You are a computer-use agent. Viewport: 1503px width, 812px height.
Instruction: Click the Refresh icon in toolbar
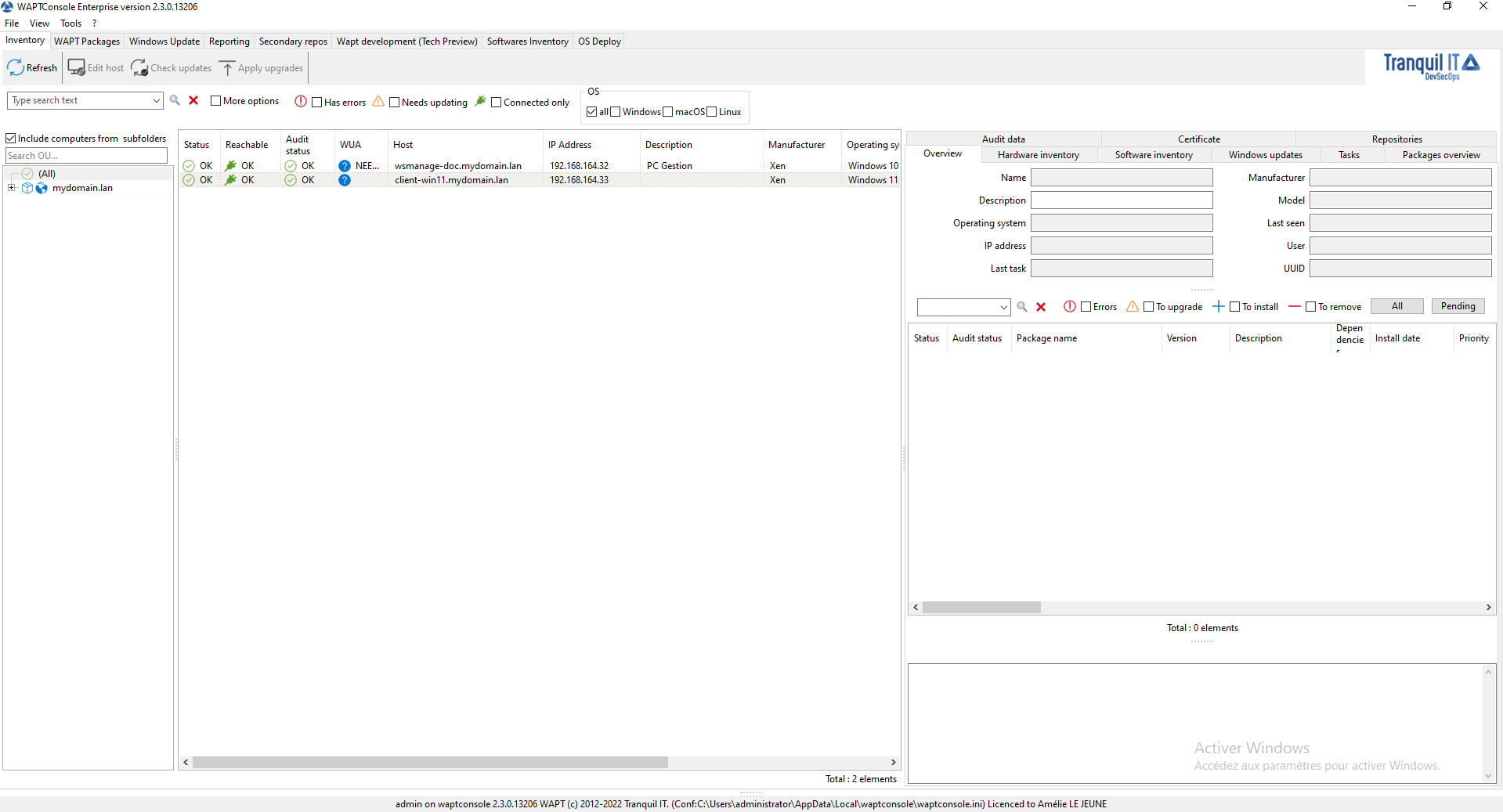pyautogui.click(x=16, y=68)
